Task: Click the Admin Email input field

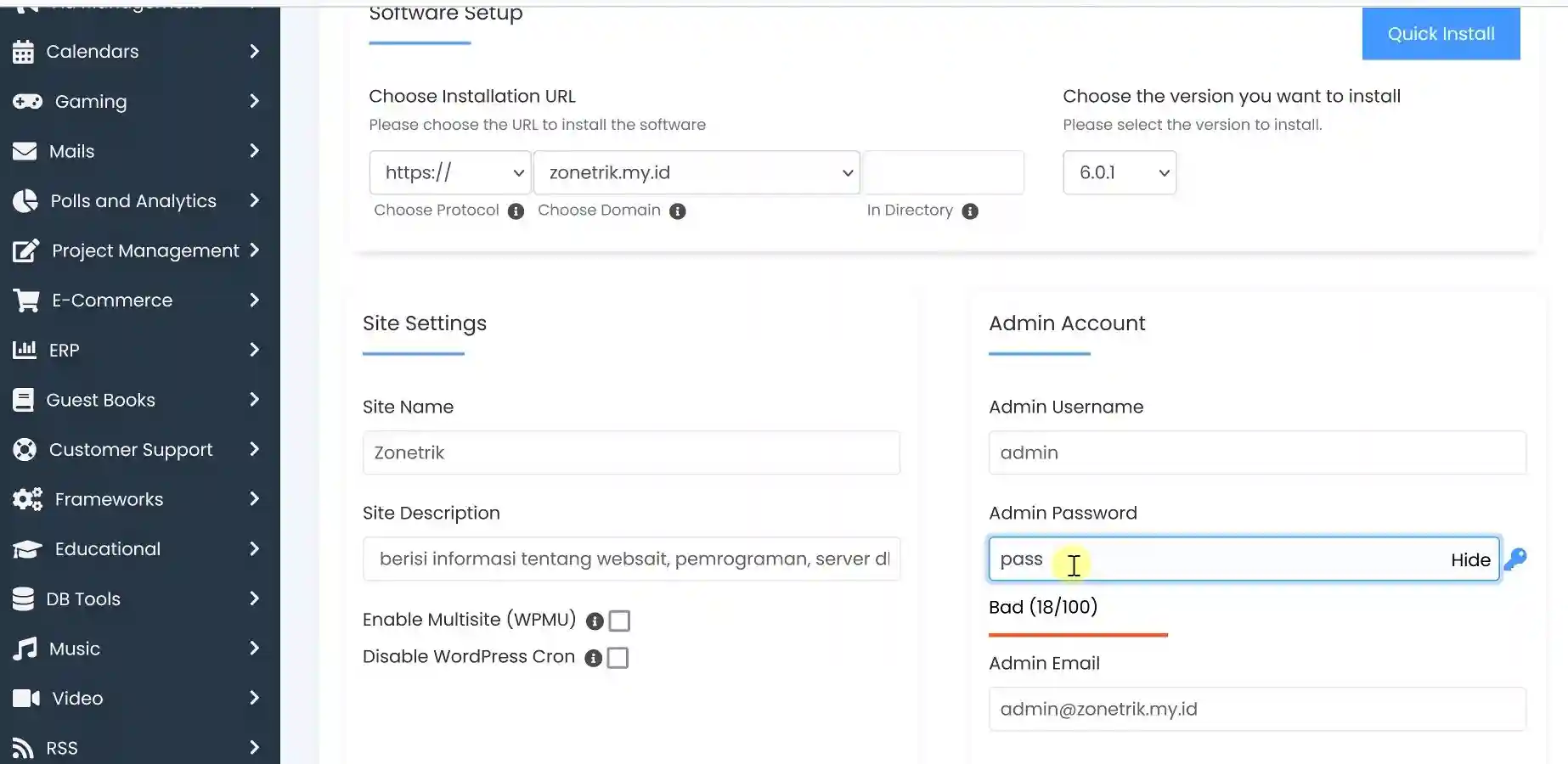Action: [1257, 709]
